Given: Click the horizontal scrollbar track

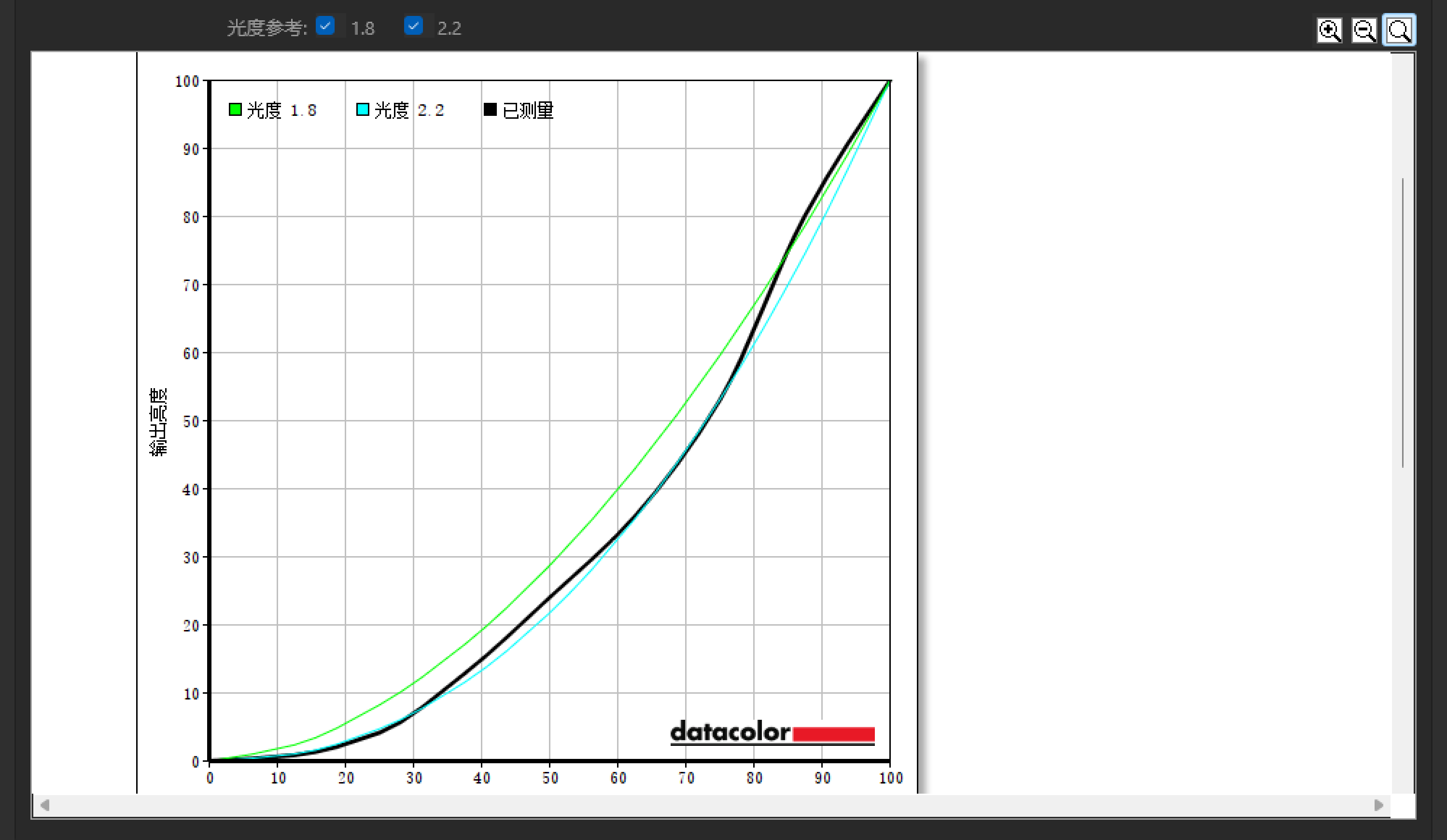Looking at the screenshot, I should pos(712,805).
